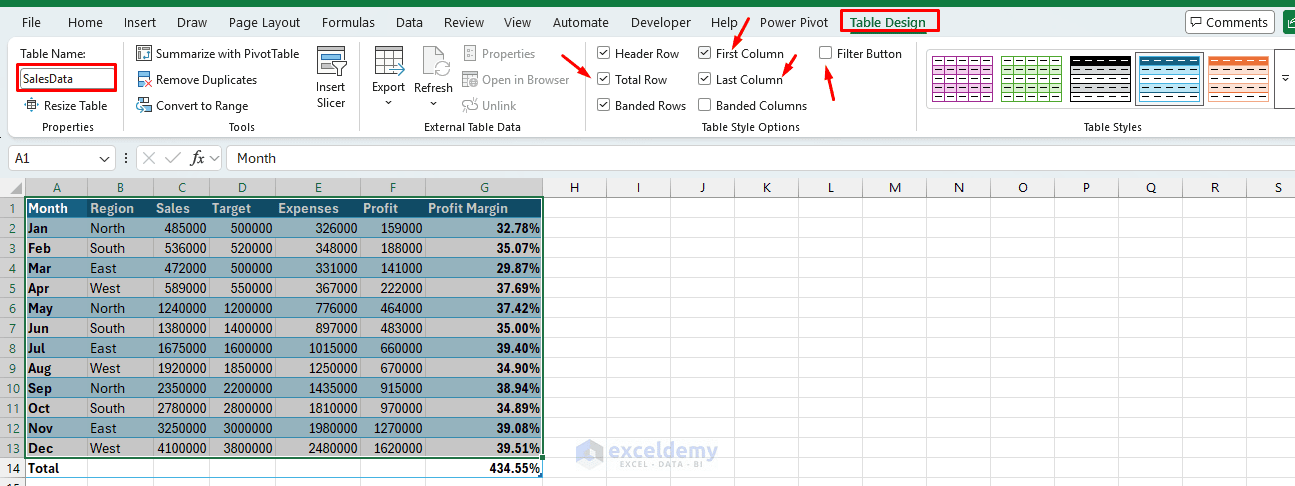Open the Name Box dropdown

click(105, 159)
